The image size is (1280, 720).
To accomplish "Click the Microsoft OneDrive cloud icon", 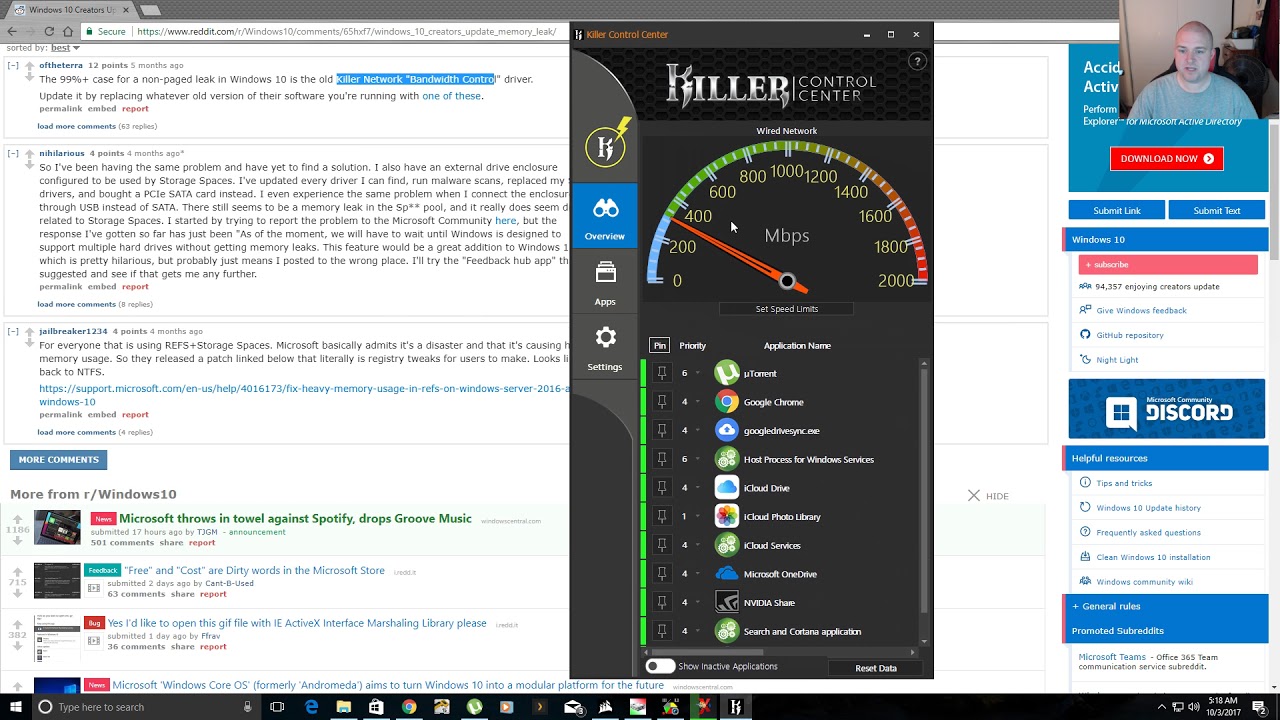I will 727,574.
